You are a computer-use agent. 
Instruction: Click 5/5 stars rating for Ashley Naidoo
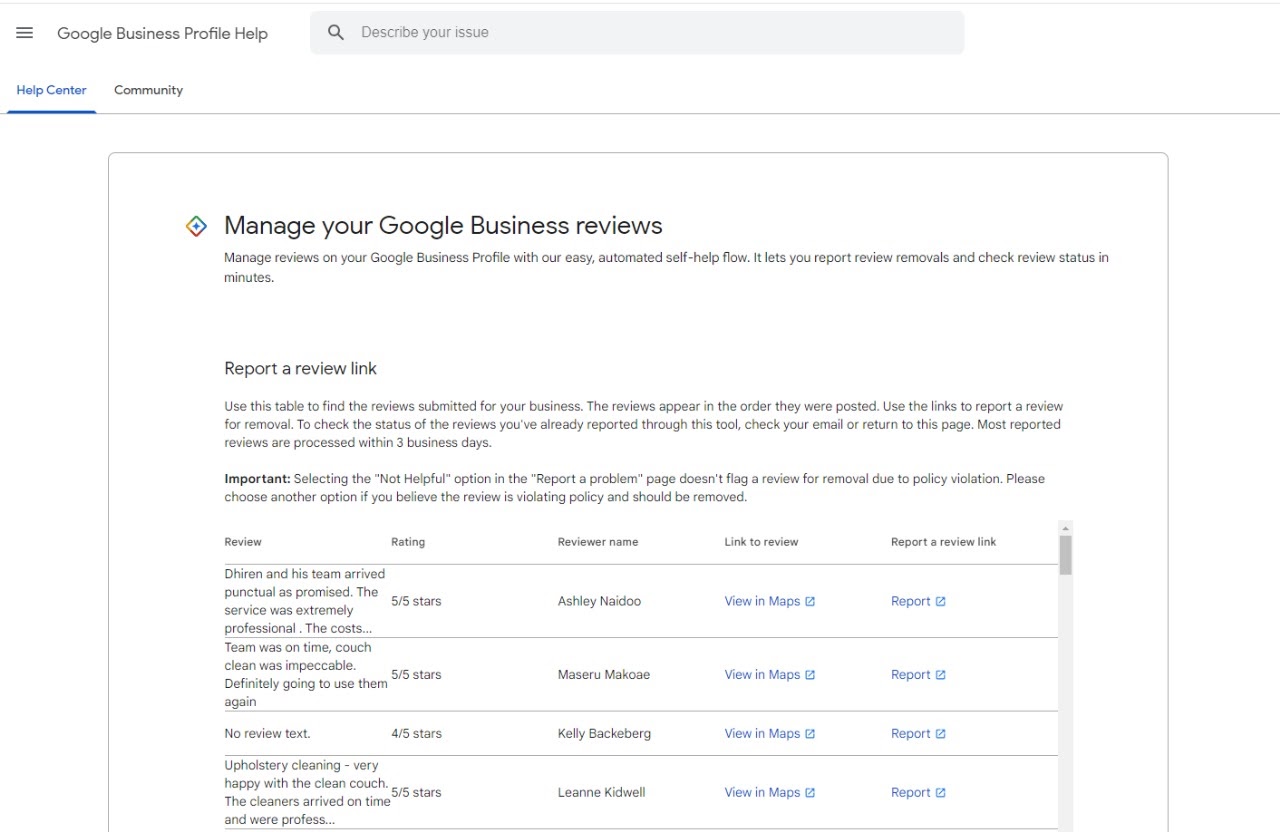pos(416,601)
